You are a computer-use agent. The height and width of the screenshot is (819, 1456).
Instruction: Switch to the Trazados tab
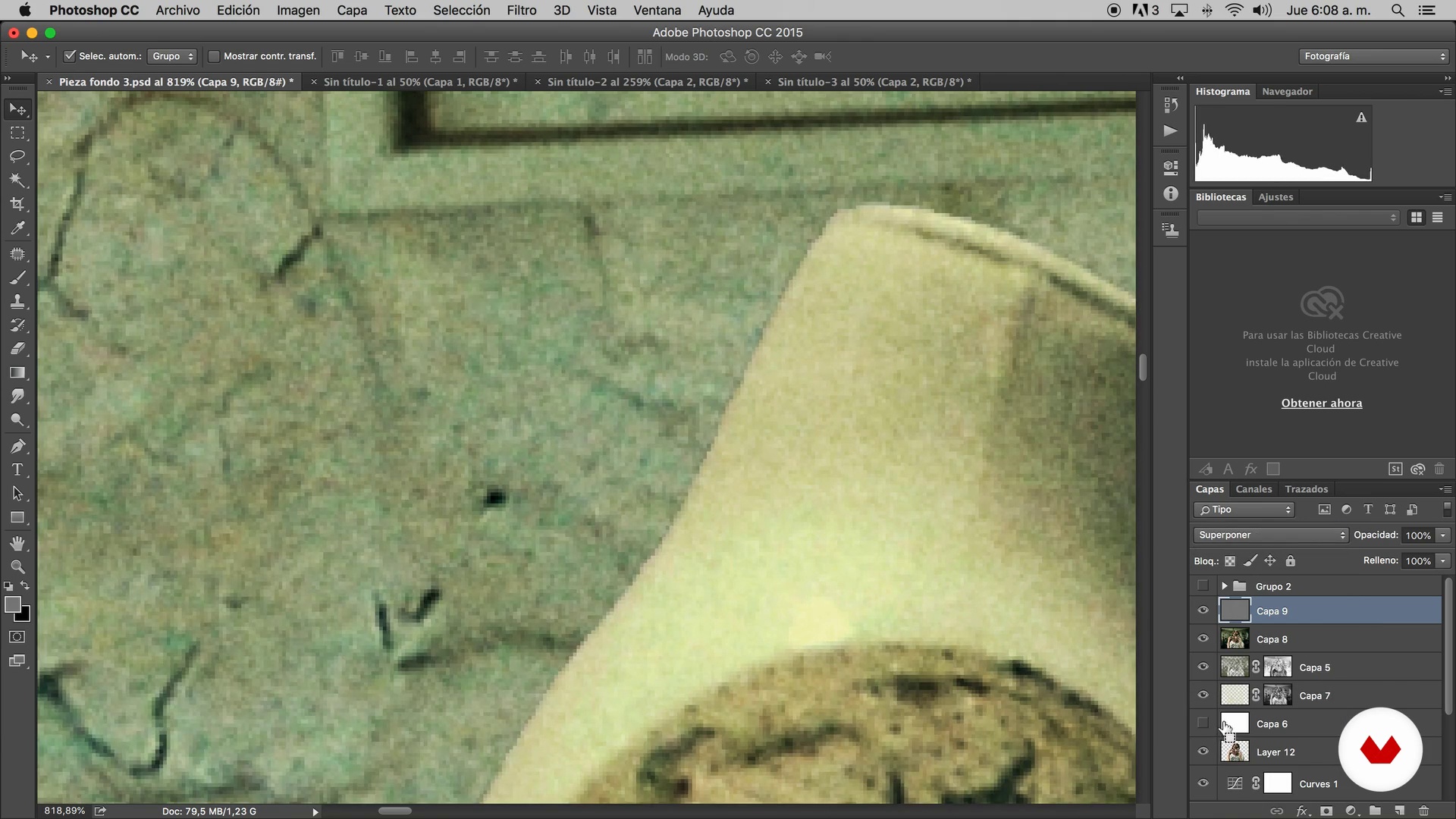[1306, 489]
